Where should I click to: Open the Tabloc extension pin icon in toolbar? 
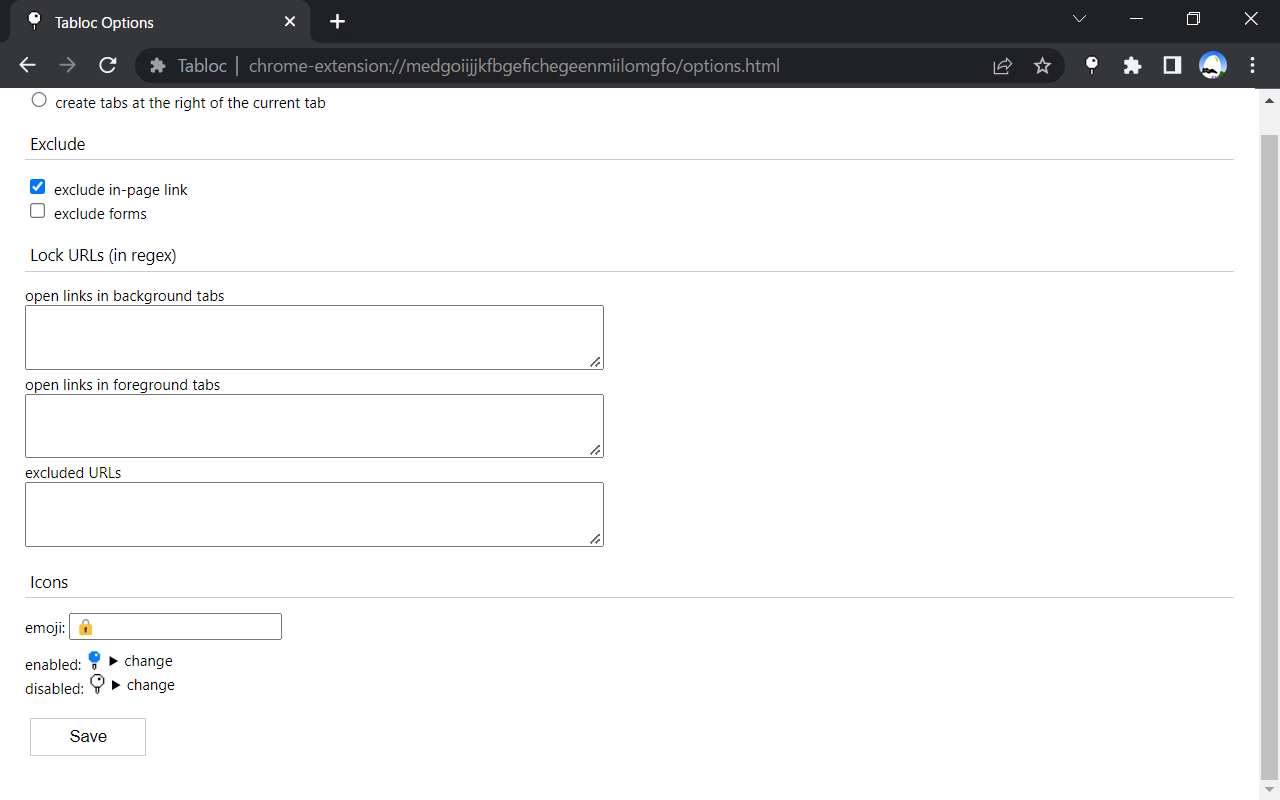pos(1092,66)
